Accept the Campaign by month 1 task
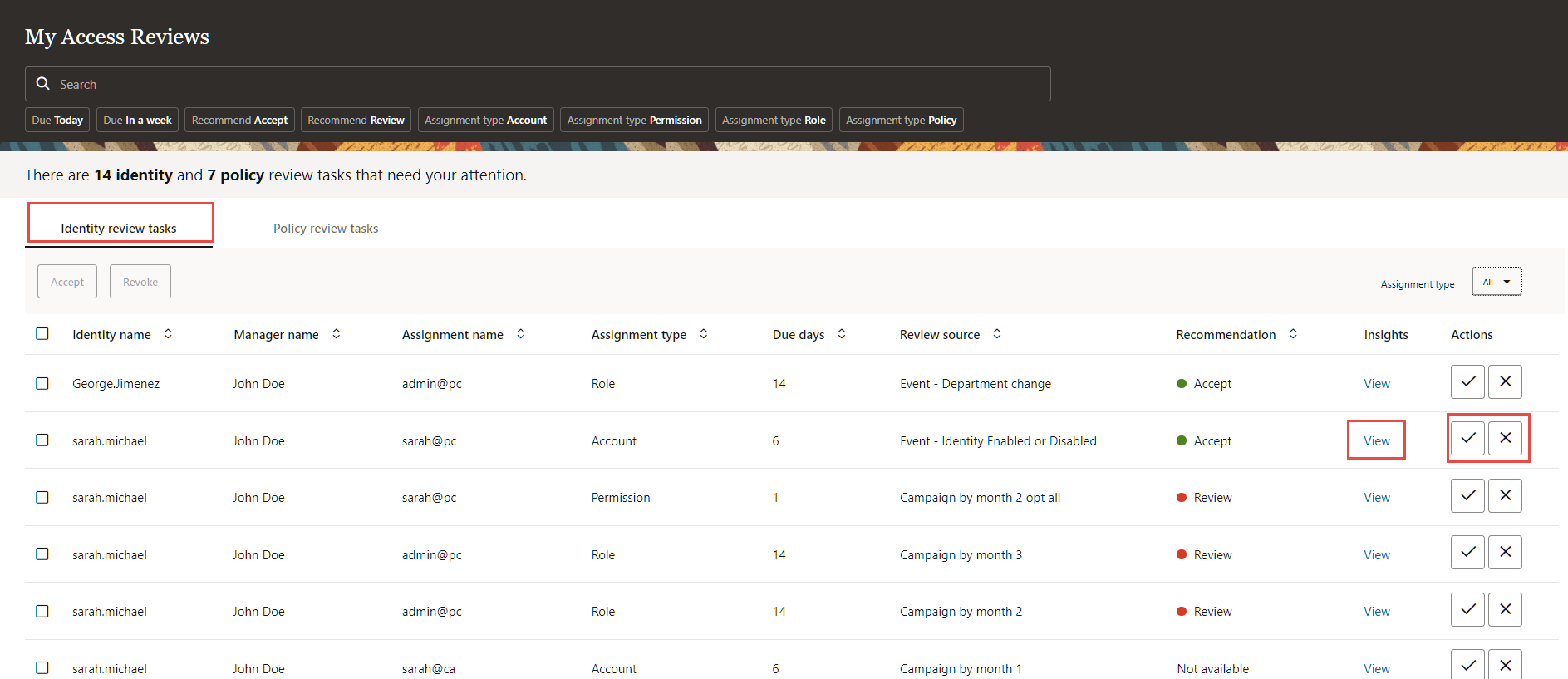The image size is (1568, 679). click(x=1467, y=665)
